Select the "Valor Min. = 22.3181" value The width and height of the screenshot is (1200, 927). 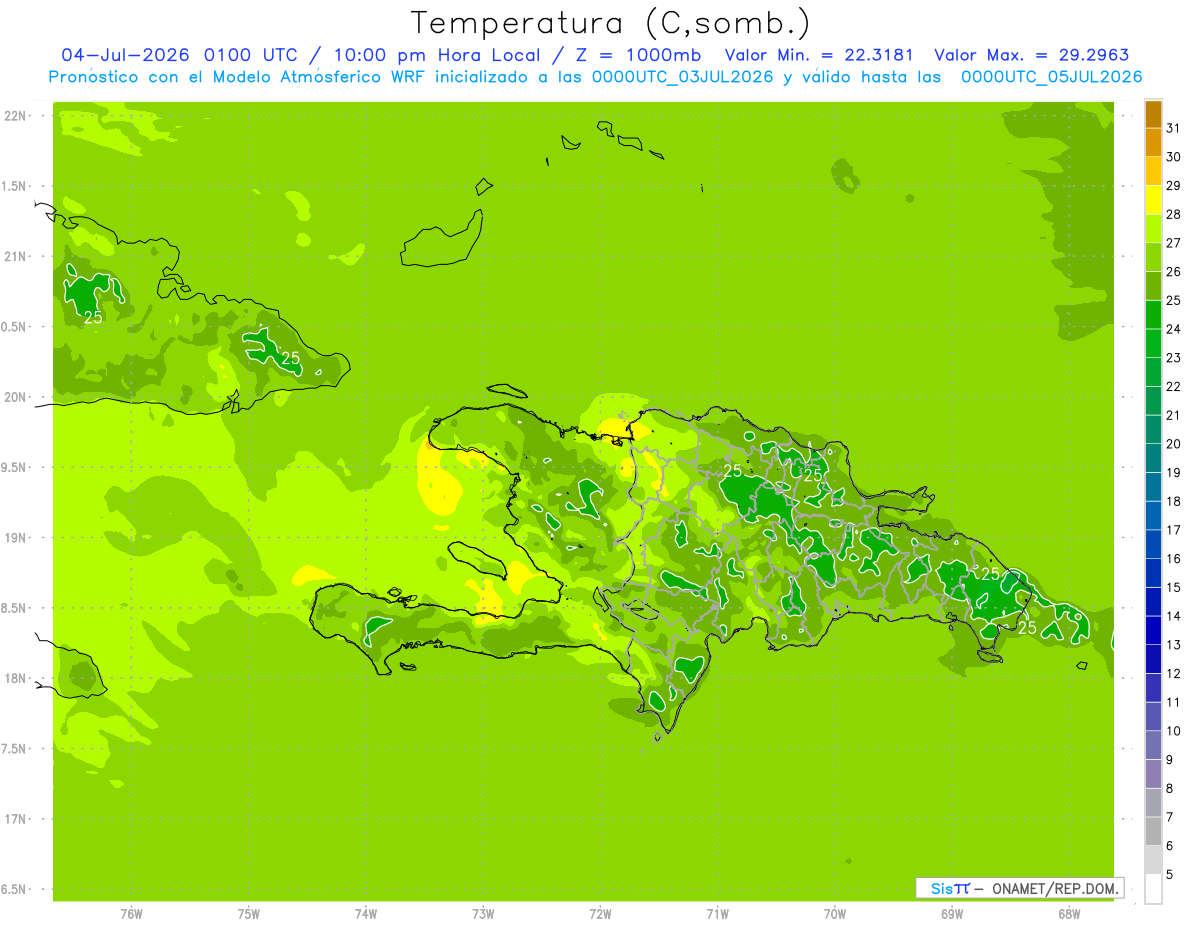pyautogui.click(x=820, y=55)
